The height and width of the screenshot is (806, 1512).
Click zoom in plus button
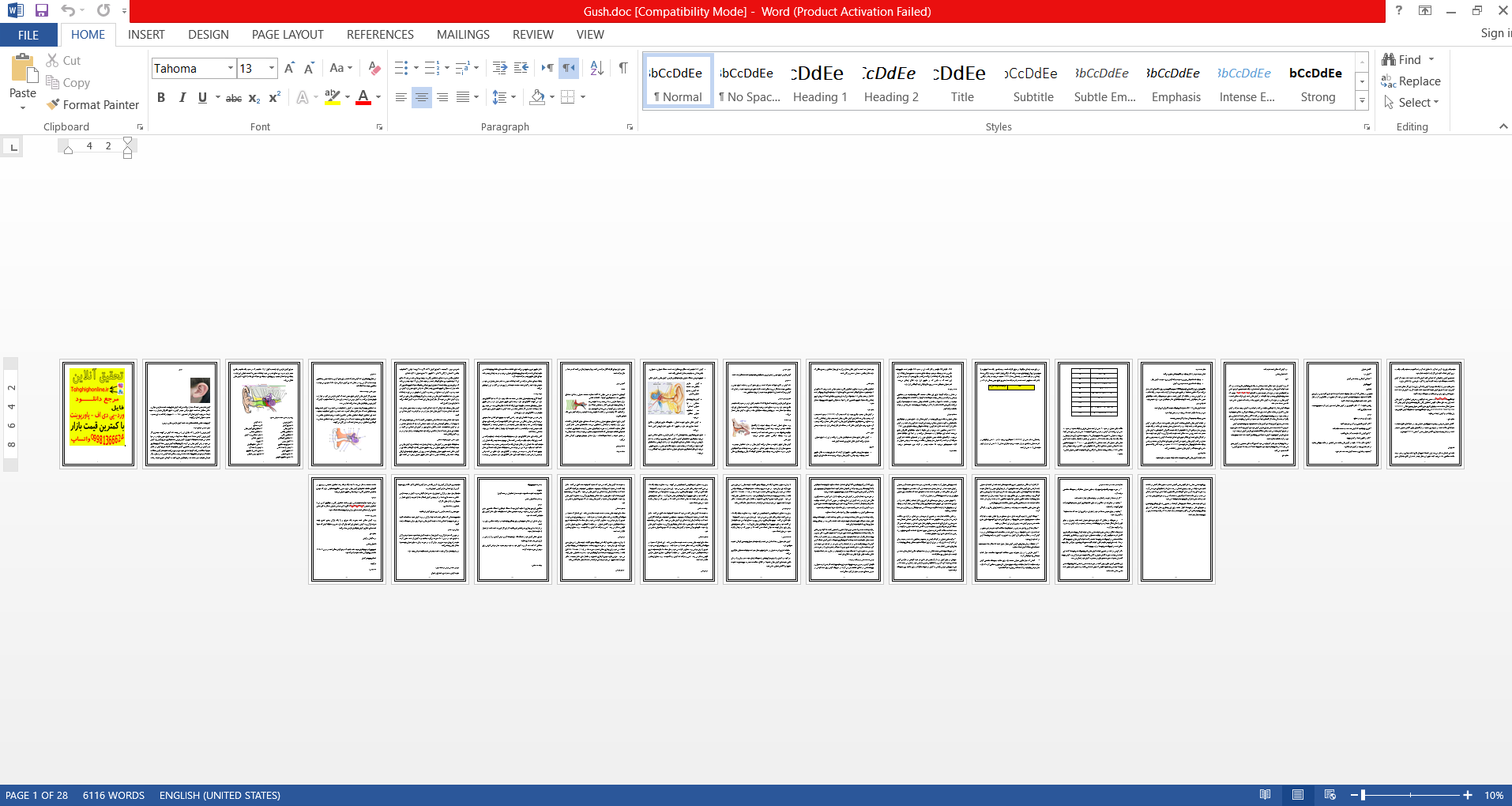click(1468, 795)
